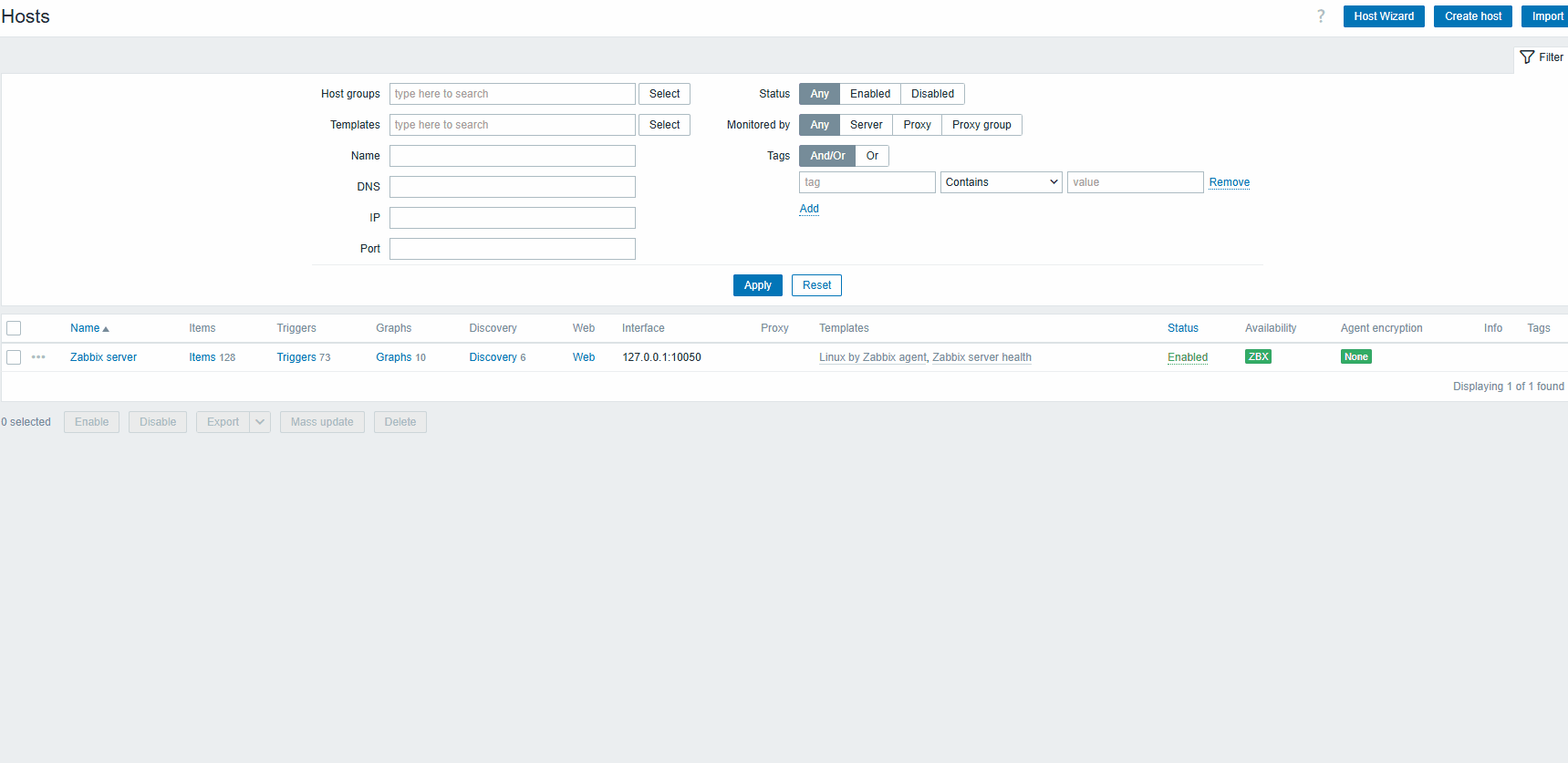Filter Monitored by Proxy group
1568x763 pixels.
(981, 125)
